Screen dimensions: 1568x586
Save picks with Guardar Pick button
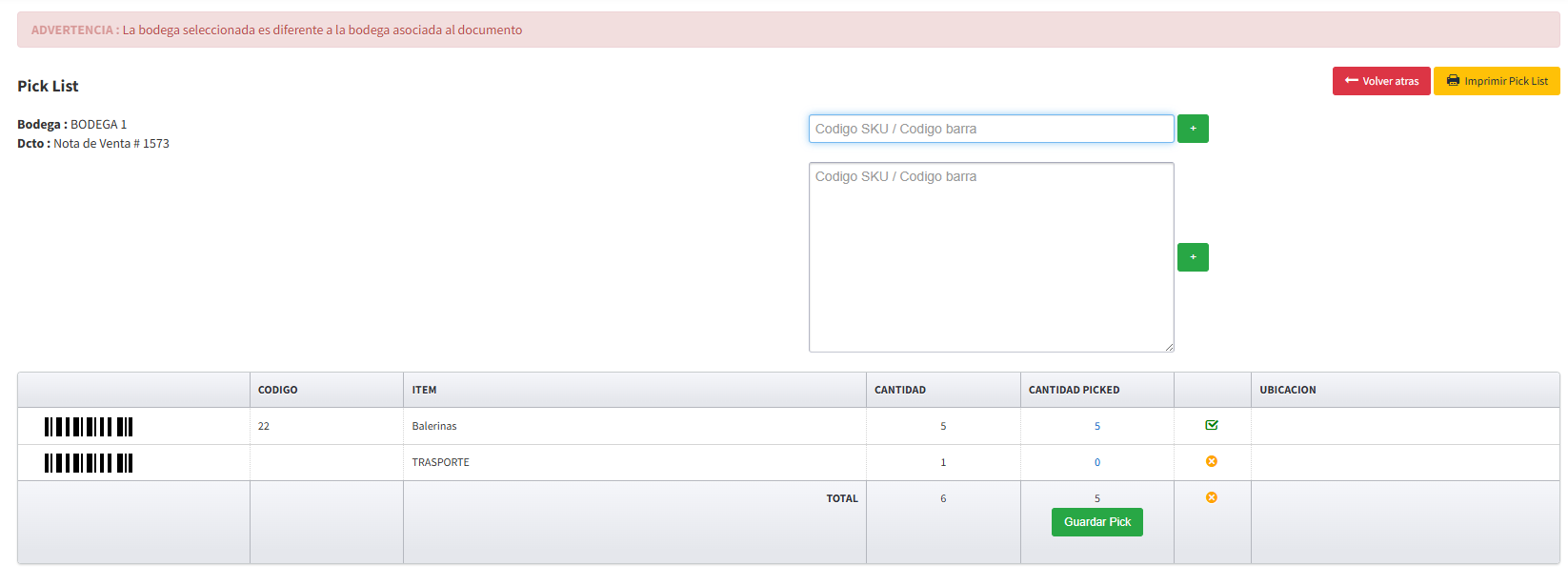point(1096,522)
